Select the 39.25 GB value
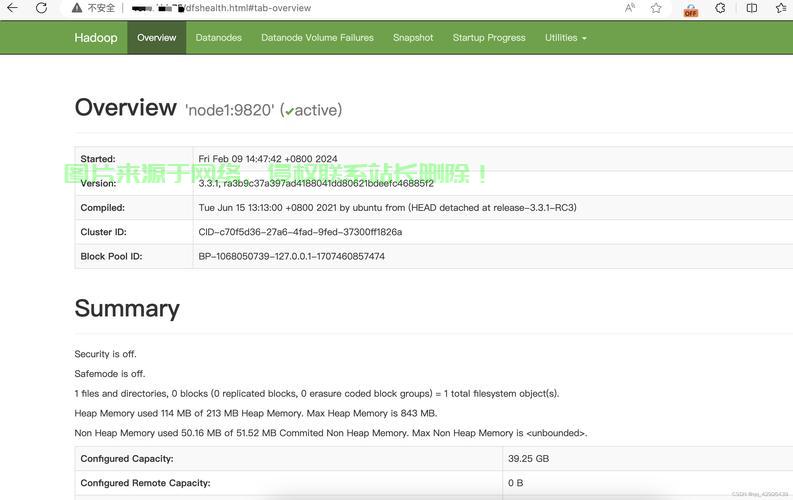 point(528,459)
